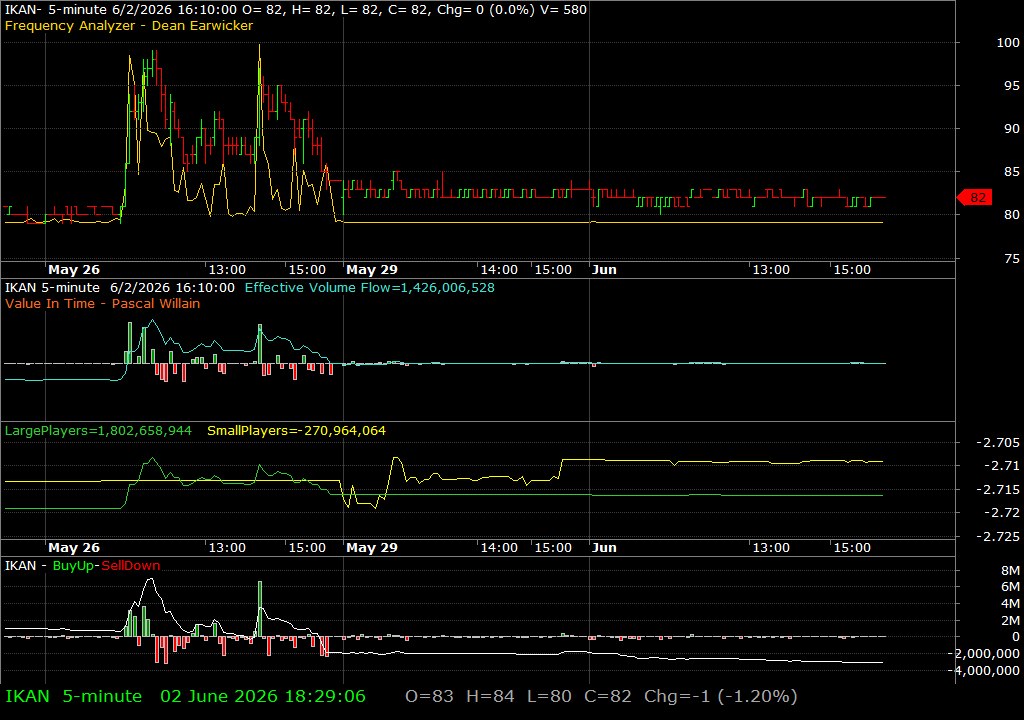This screenshot has width=1024, height=720.
Task: Click the green BuyUp legend label
Action: [73, 566]
